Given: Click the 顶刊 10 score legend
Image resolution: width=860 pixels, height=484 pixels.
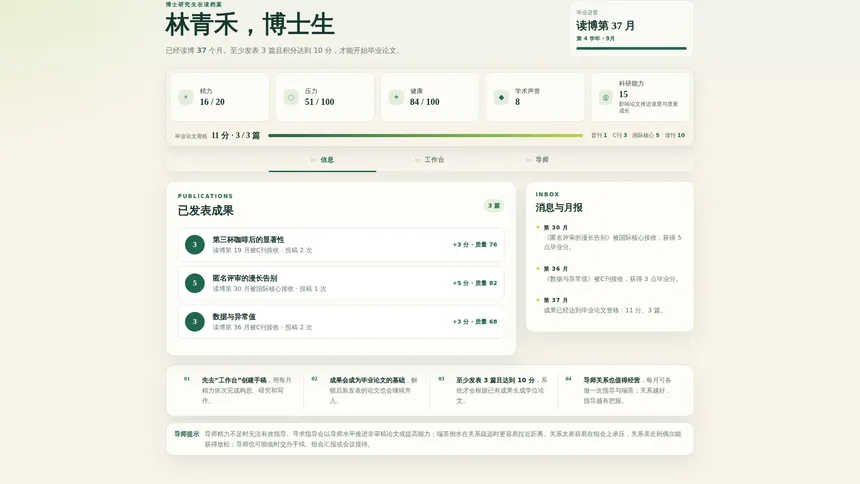Looking at the screenshot, I should (675, 135).
